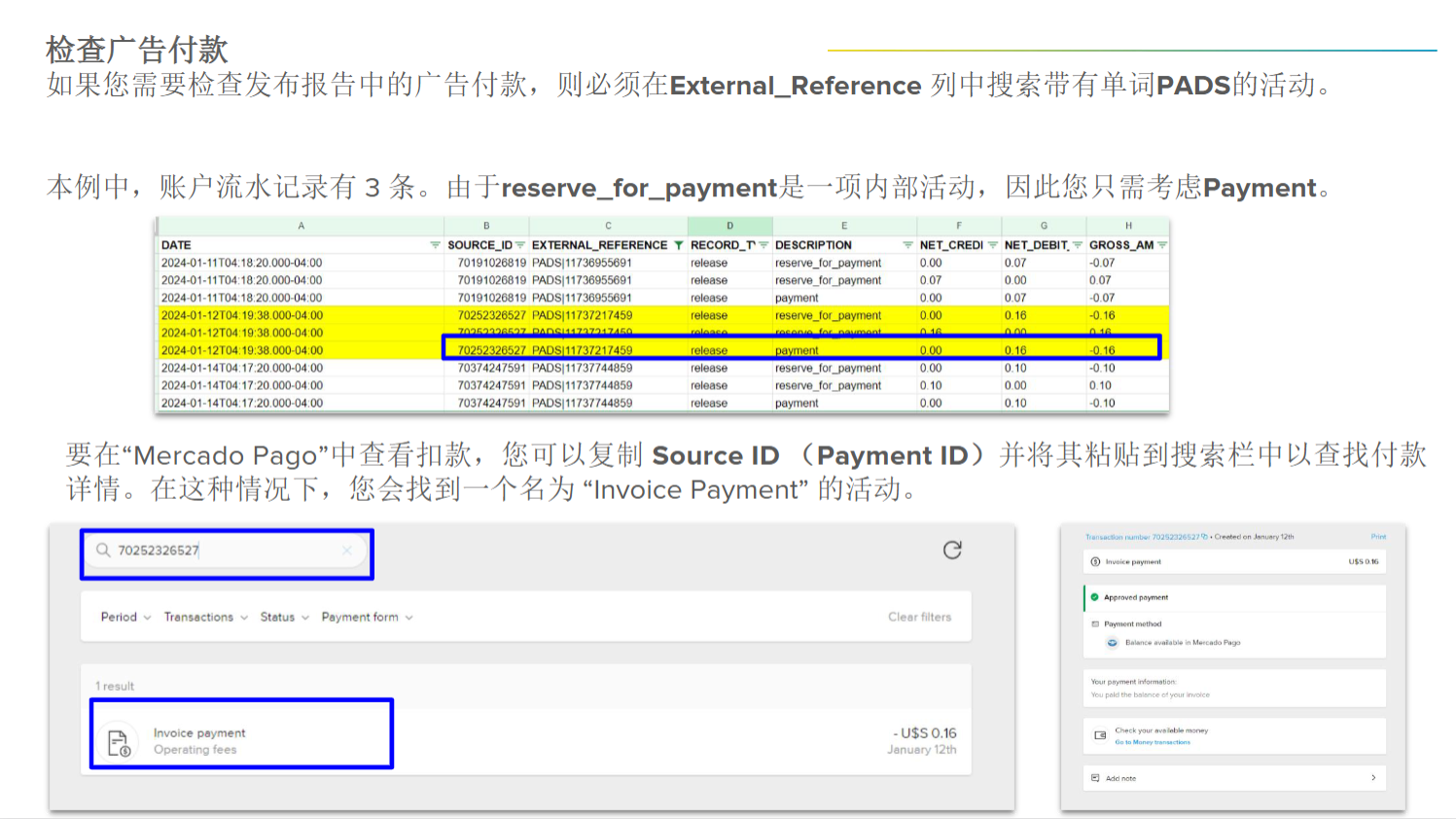
Task: Click the Clear filters link
Action: (x=919, y=617)
